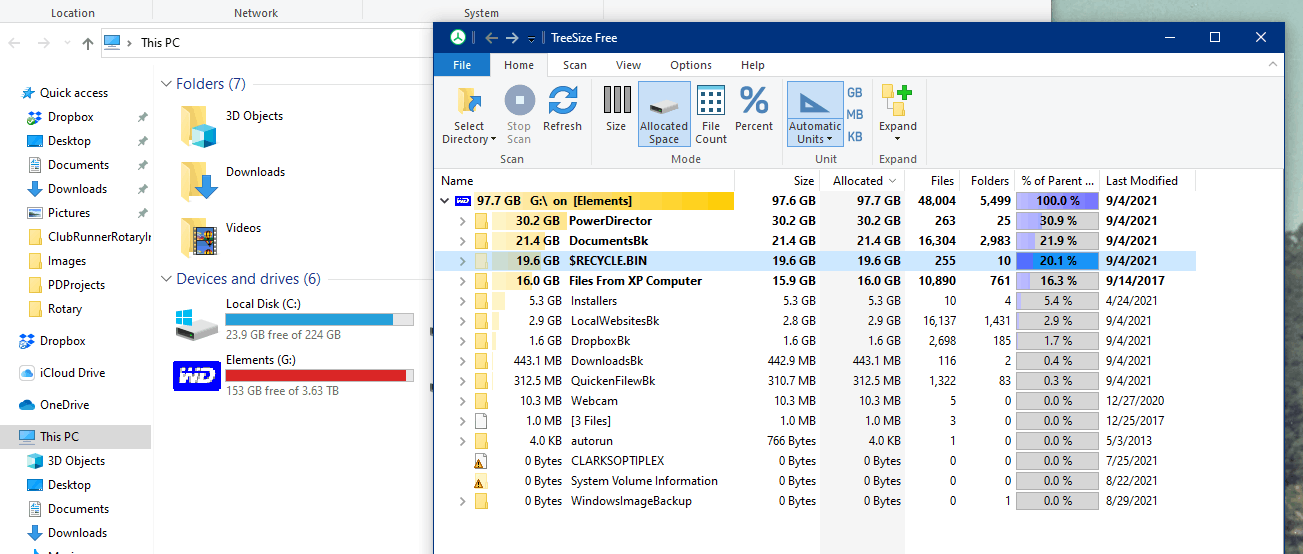Viewport: 1303px width, 554px height.
Task: Switch mode to File Count
Action: pyautogui.click(x=711, y=115)
